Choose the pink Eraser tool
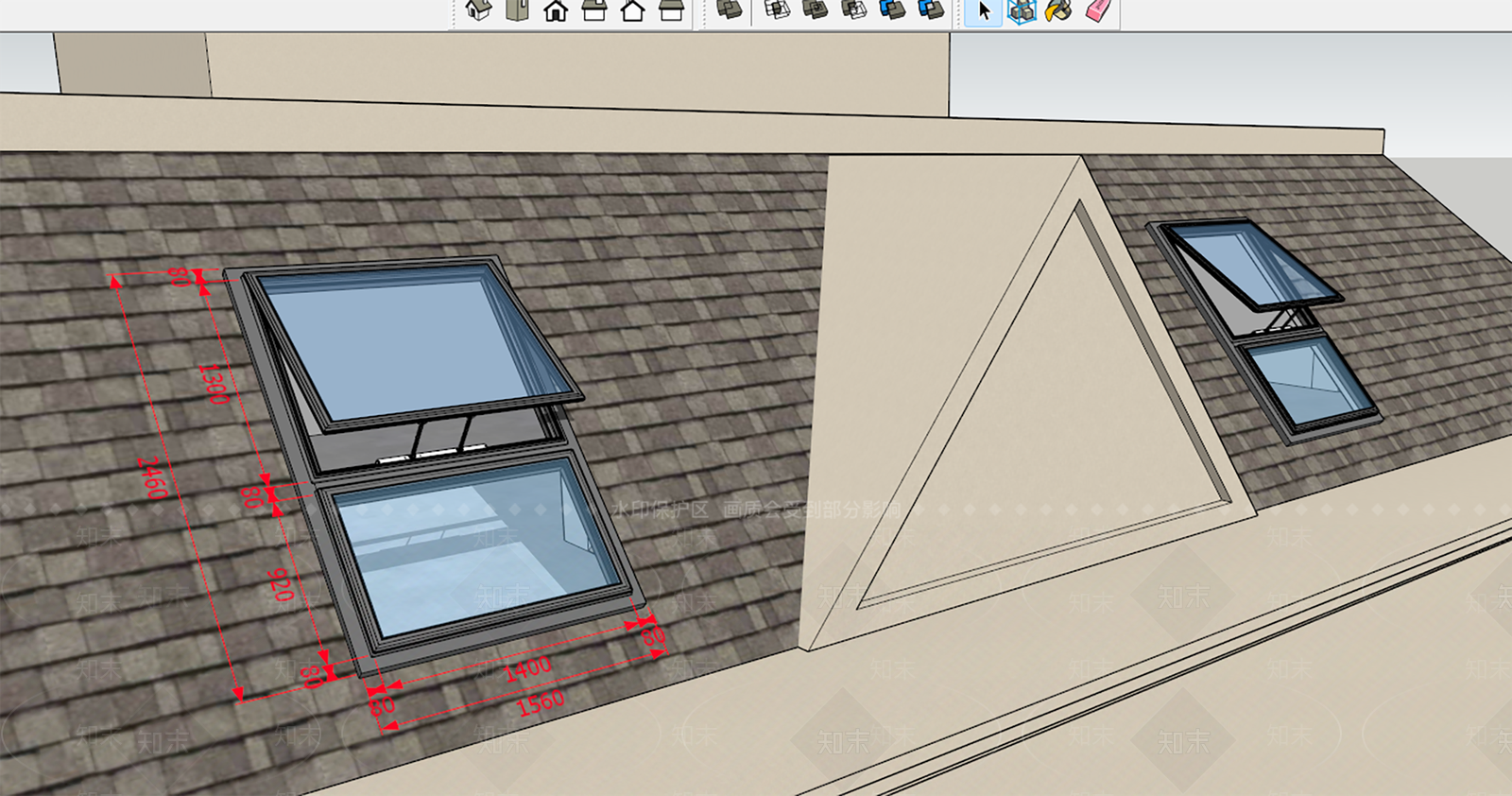 click(x=1097, y=11)
